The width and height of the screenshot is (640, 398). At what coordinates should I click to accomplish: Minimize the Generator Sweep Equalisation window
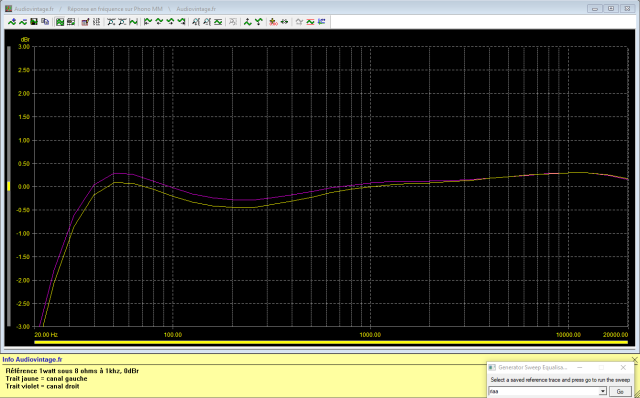coord(579,367)
